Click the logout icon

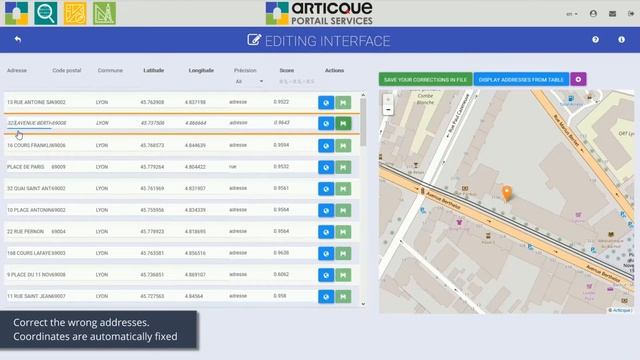(x=631, y=13)
